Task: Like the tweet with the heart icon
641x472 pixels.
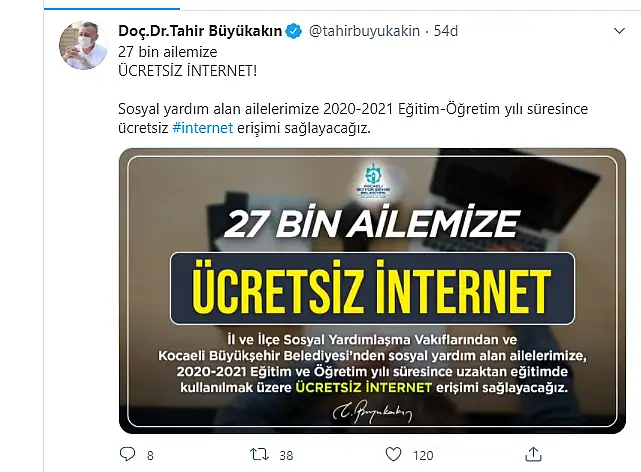Action: click(393, 454)
